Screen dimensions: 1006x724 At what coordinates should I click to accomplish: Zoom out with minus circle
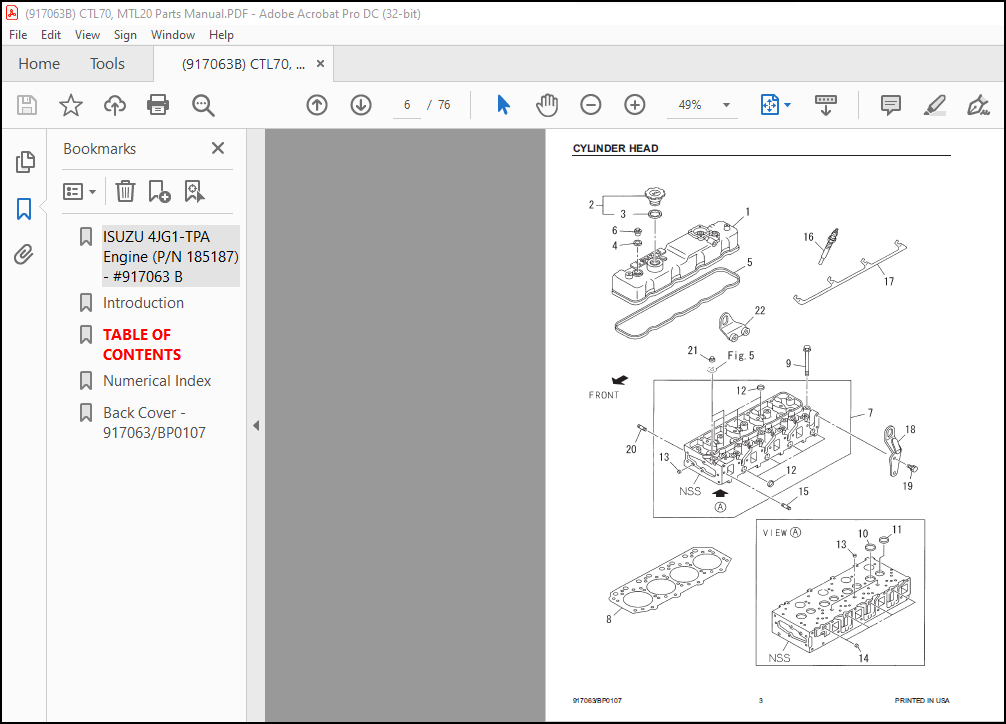point(590,105)
